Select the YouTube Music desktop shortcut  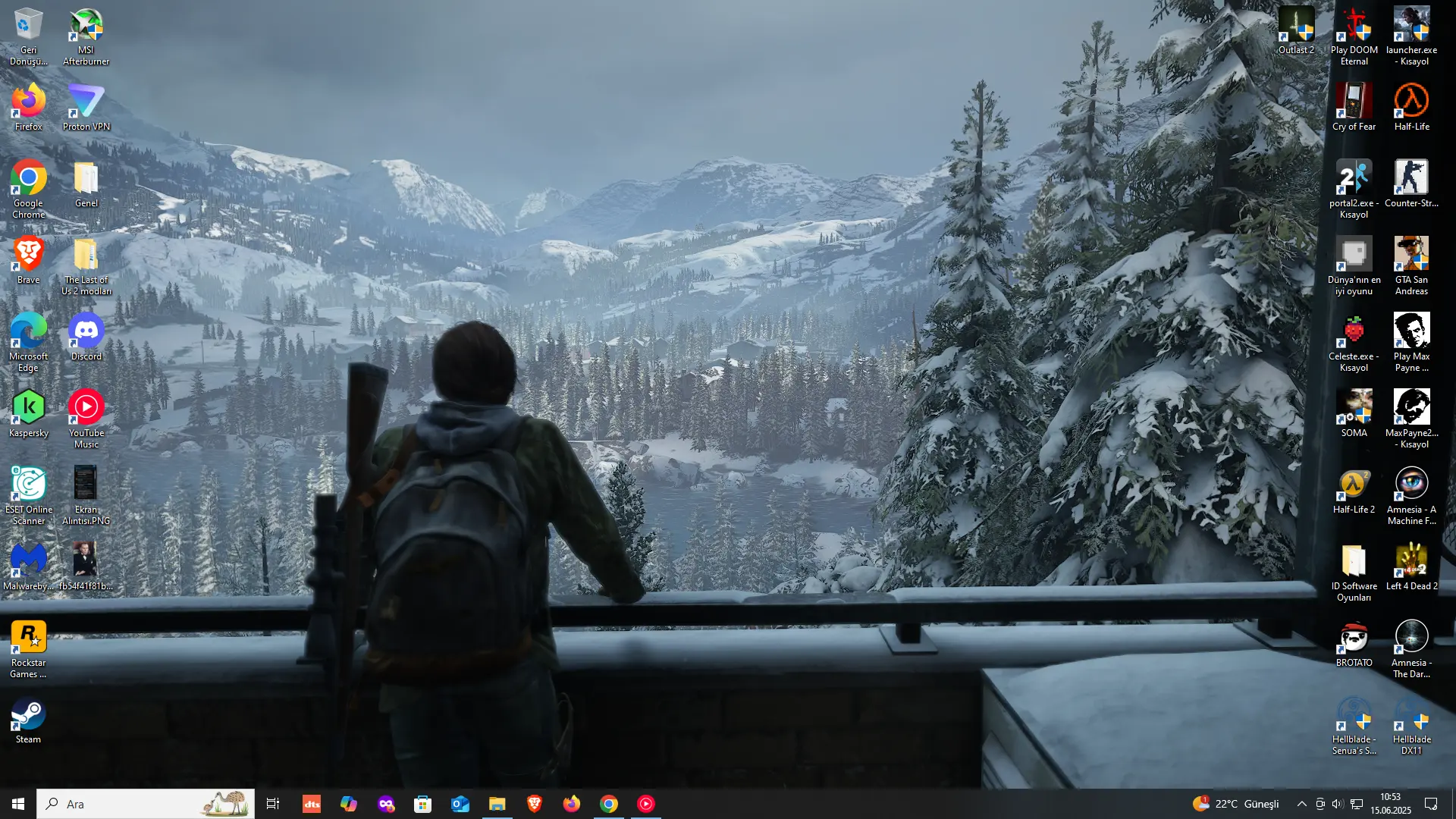coord(86,419)
